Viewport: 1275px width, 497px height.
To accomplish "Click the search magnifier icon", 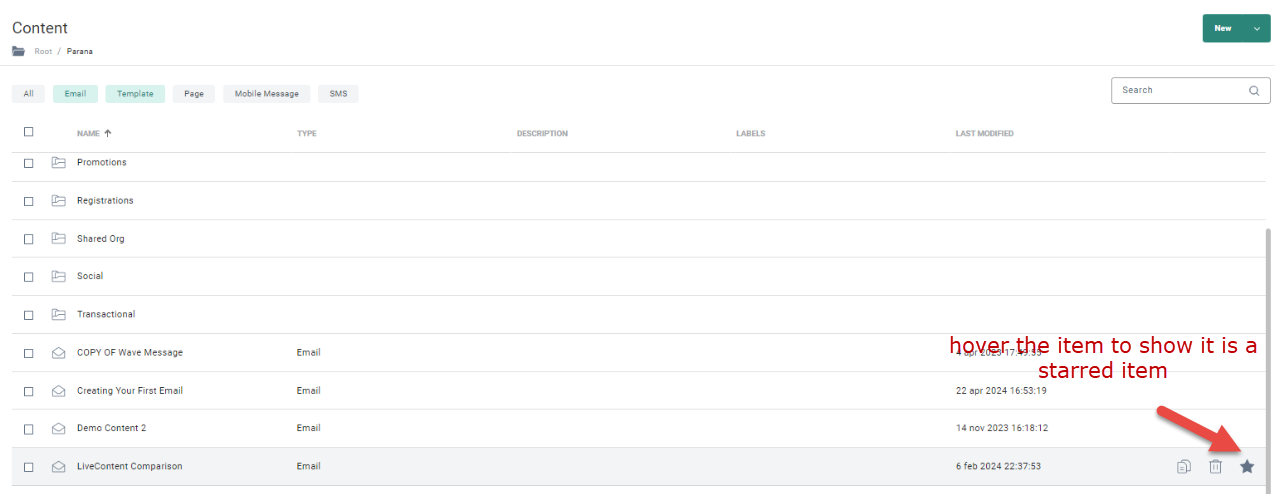I will pos(1254,90).
